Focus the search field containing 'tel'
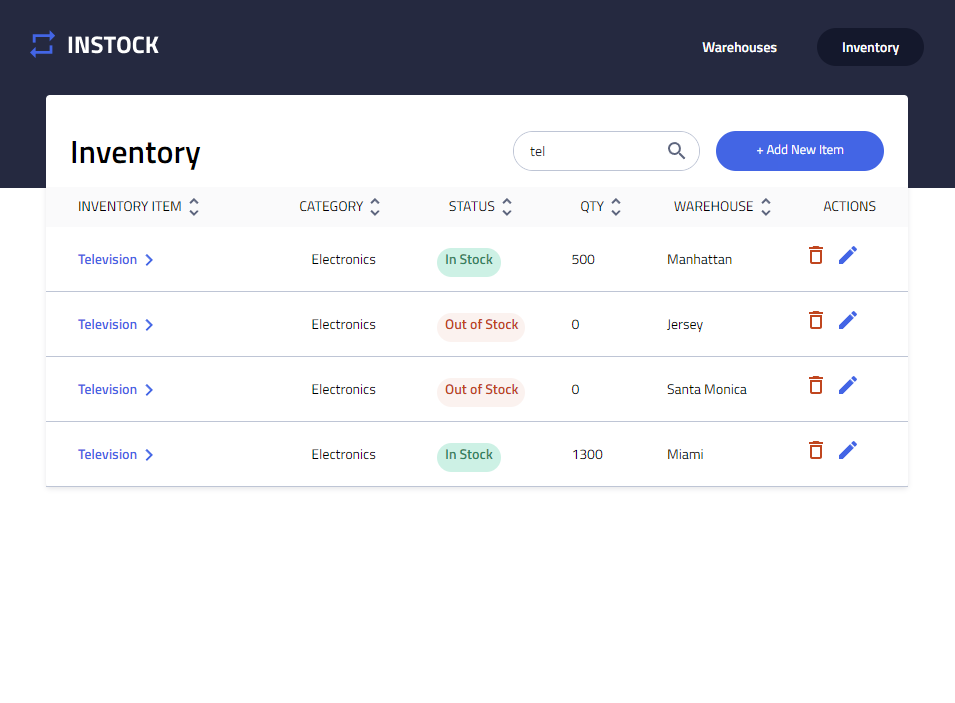 (590, 151)
